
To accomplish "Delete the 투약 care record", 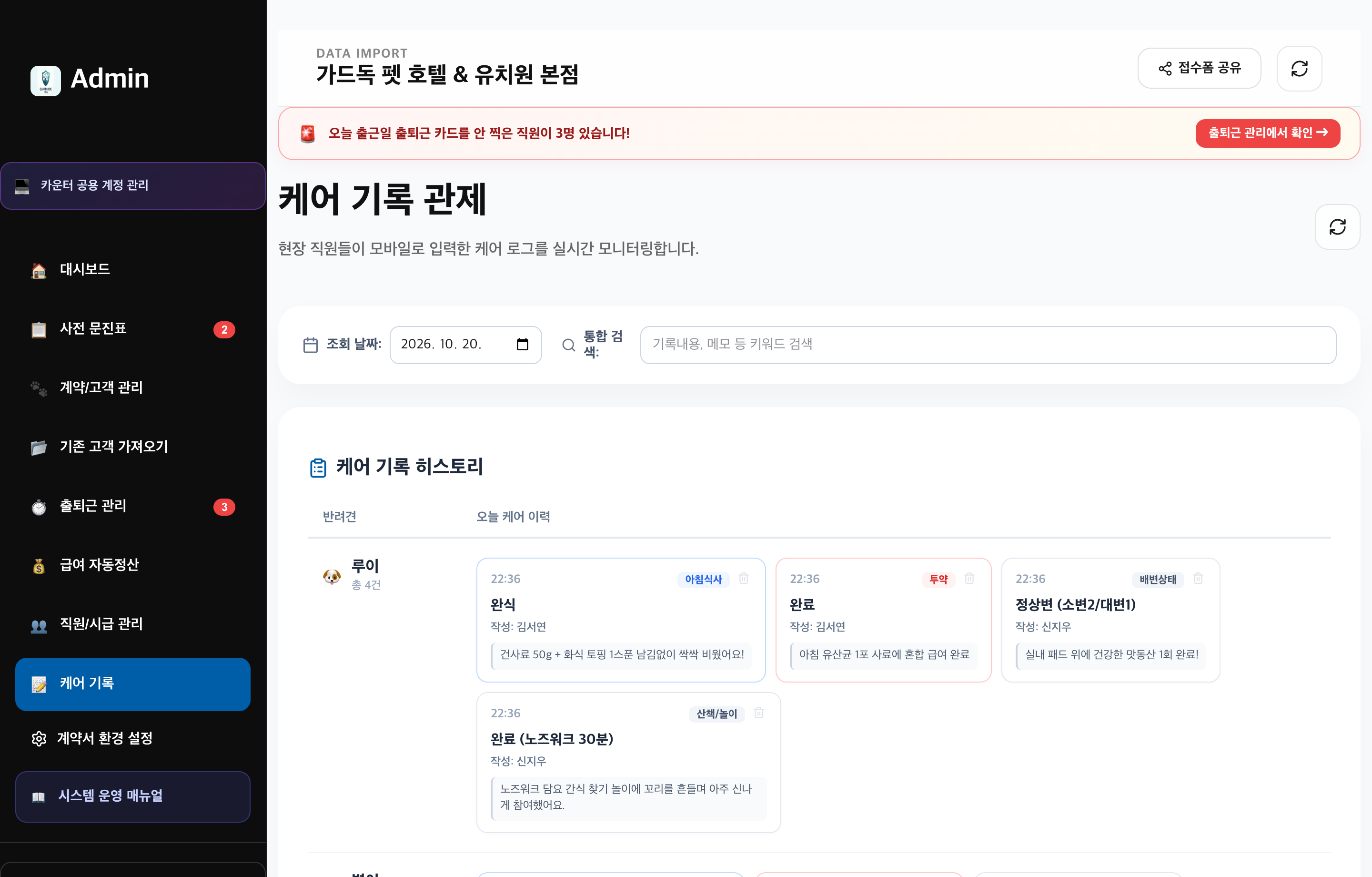I will click(969, 579).
